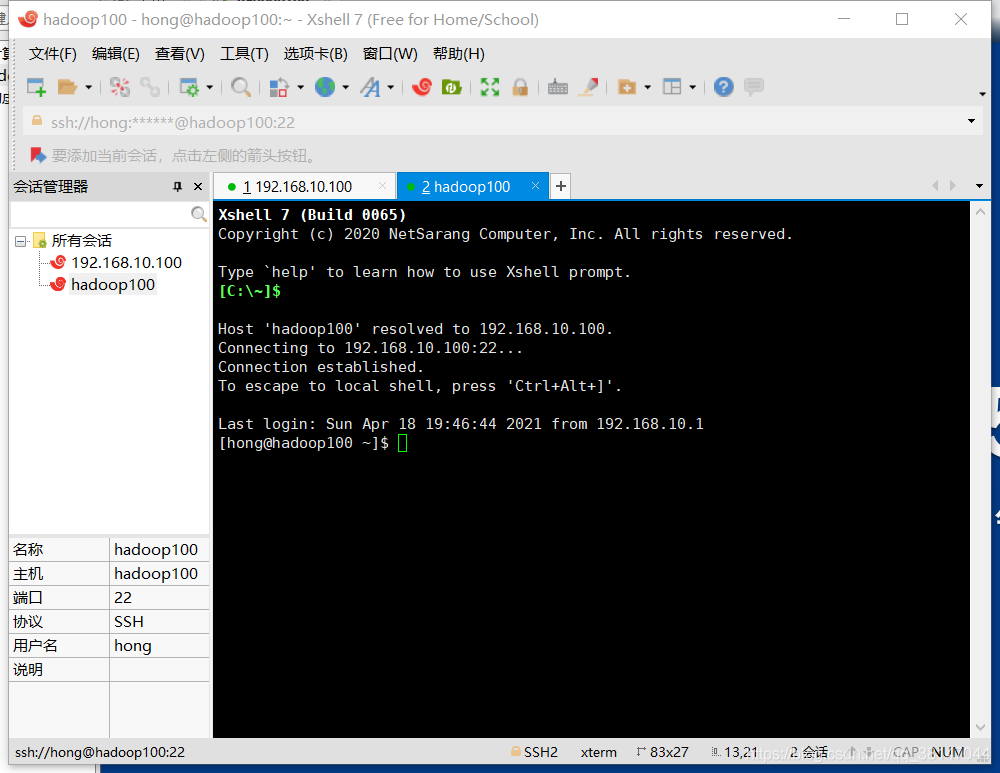
Task: Open the address bar dropdown arrow
Action: click(971, 122)
